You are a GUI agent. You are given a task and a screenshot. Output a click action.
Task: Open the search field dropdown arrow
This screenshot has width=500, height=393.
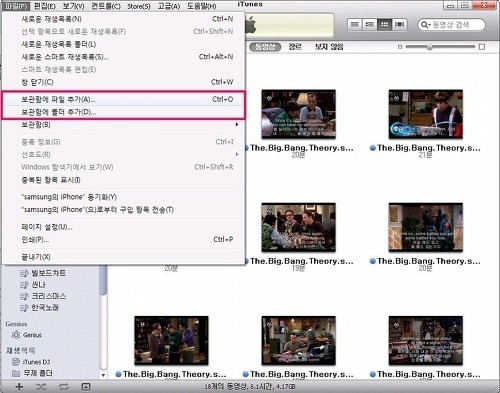tap(429, 25)
